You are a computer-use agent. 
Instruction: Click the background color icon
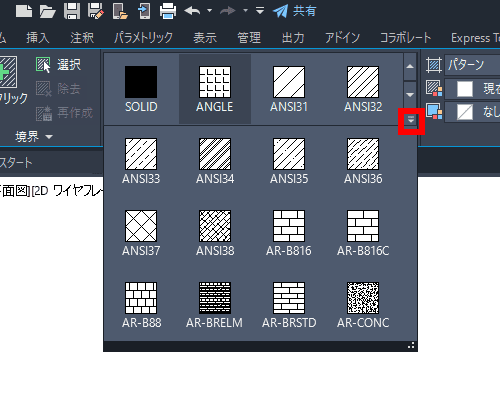point(434,112)
